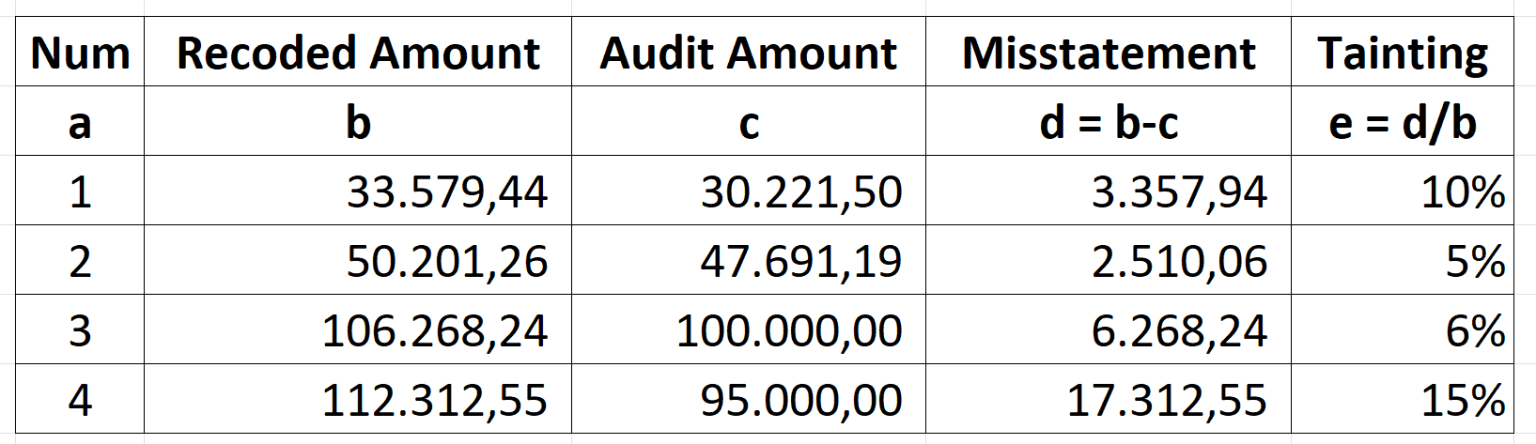
Task: Click the Recoded Amount header cell
Action: [358, 53]
